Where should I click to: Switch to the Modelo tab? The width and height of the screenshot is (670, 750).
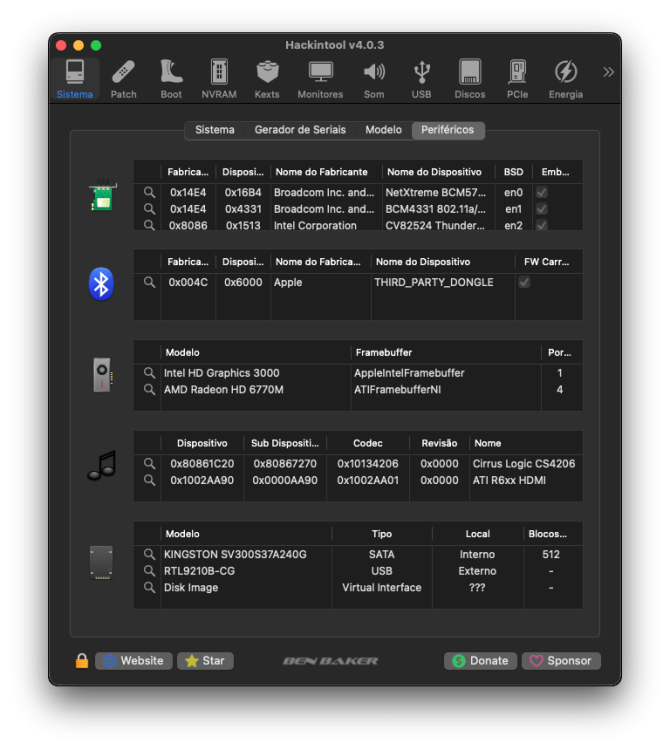384,130
